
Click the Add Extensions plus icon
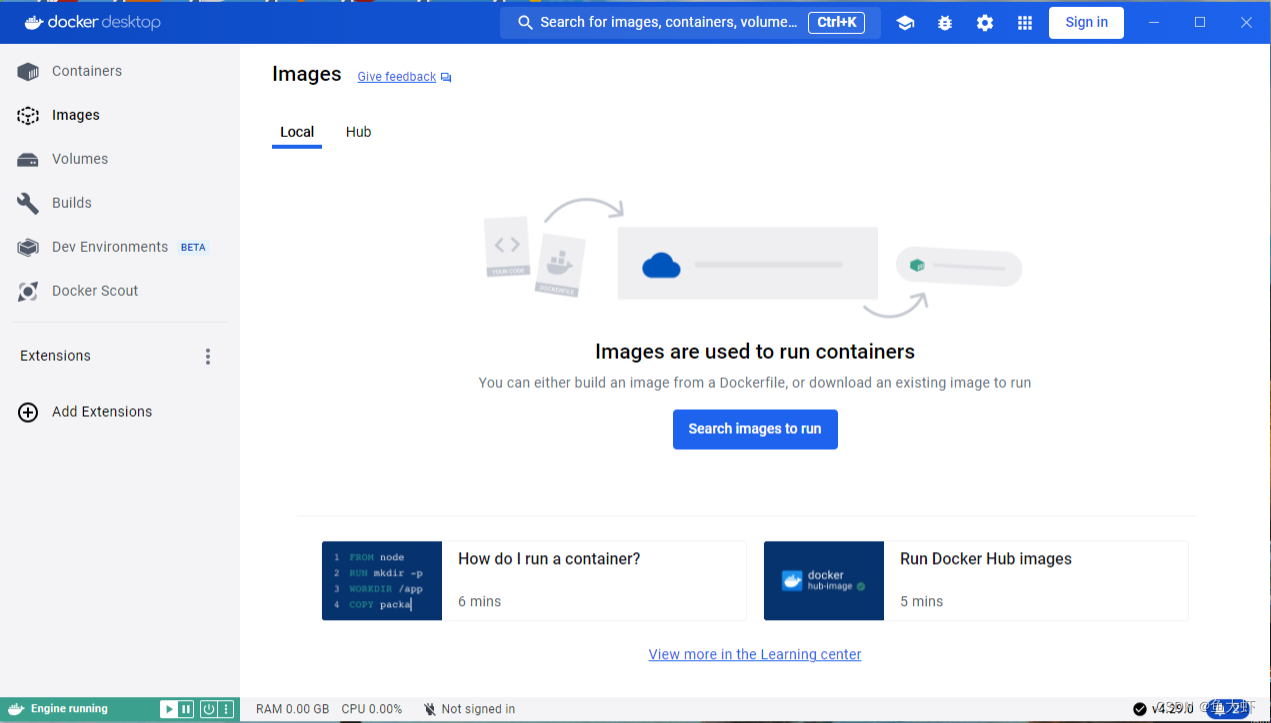click(x=28, y=412)
